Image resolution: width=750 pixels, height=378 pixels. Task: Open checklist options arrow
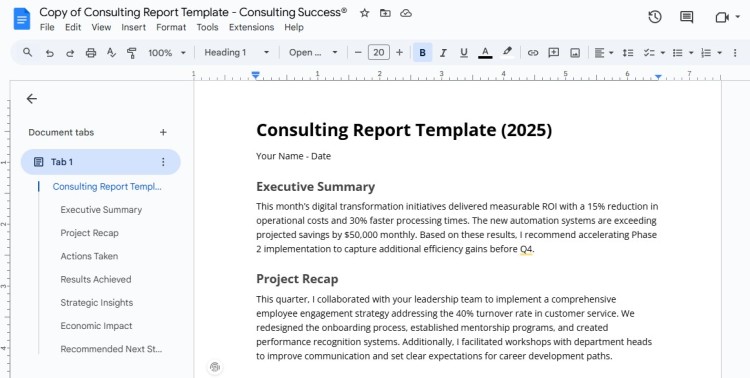point(662,53)
